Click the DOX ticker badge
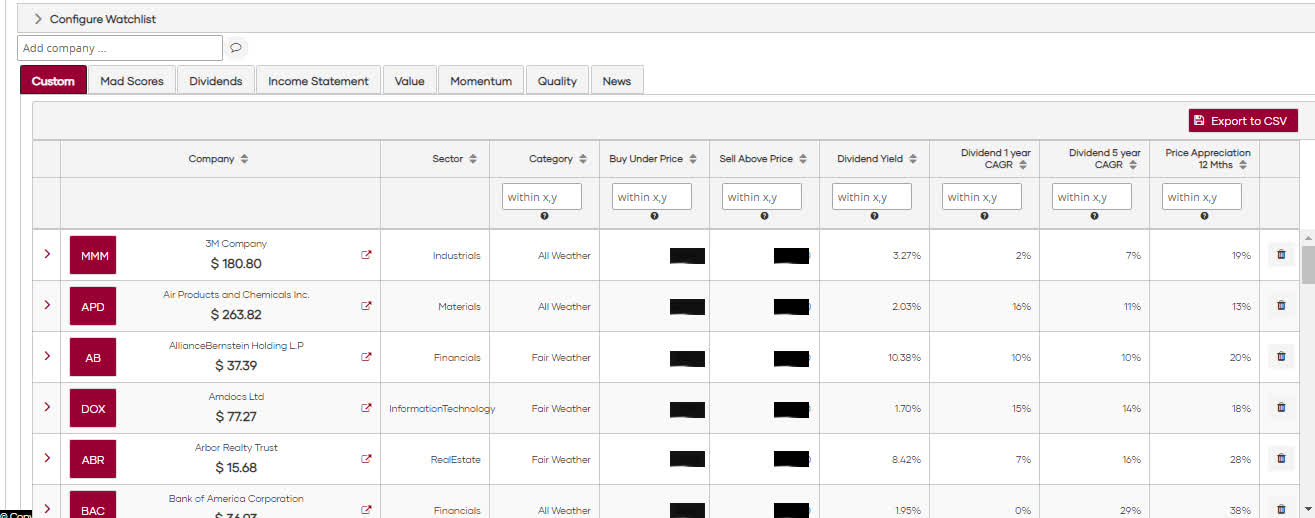 pos(93,408)
